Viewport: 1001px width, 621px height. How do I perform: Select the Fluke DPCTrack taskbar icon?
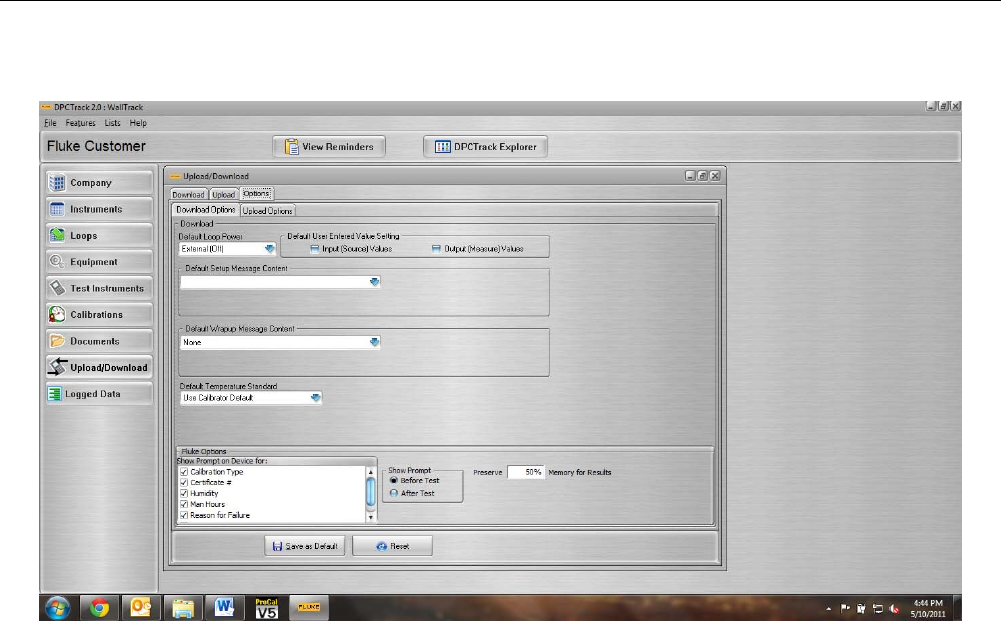click(308, 607)
